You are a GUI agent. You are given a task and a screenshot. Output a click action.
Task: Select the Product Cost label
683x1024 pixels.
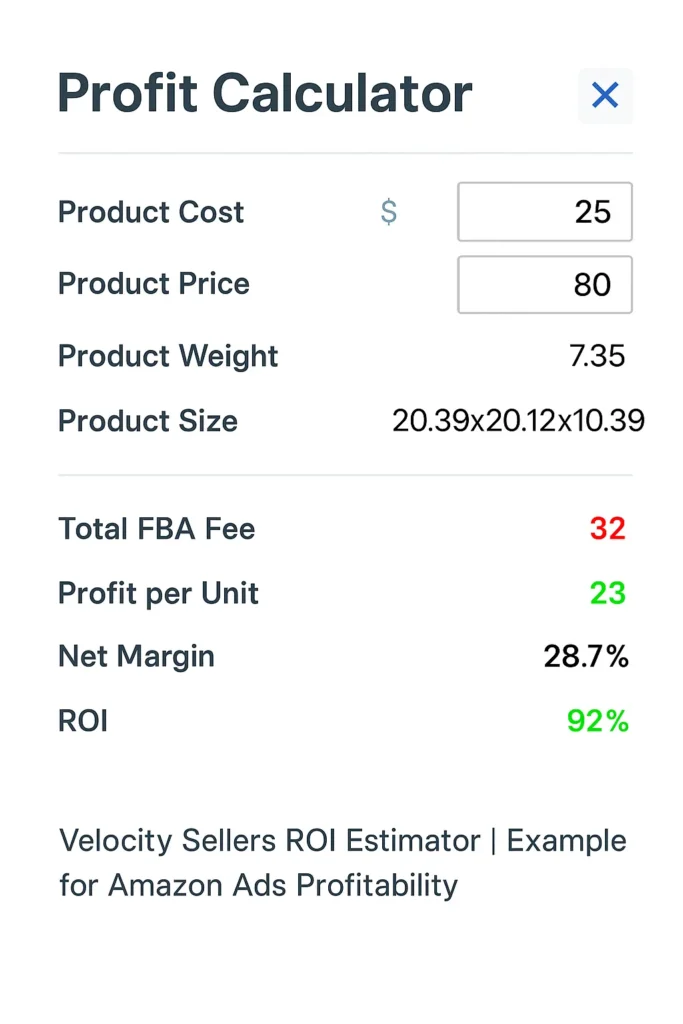coord(151,212)
